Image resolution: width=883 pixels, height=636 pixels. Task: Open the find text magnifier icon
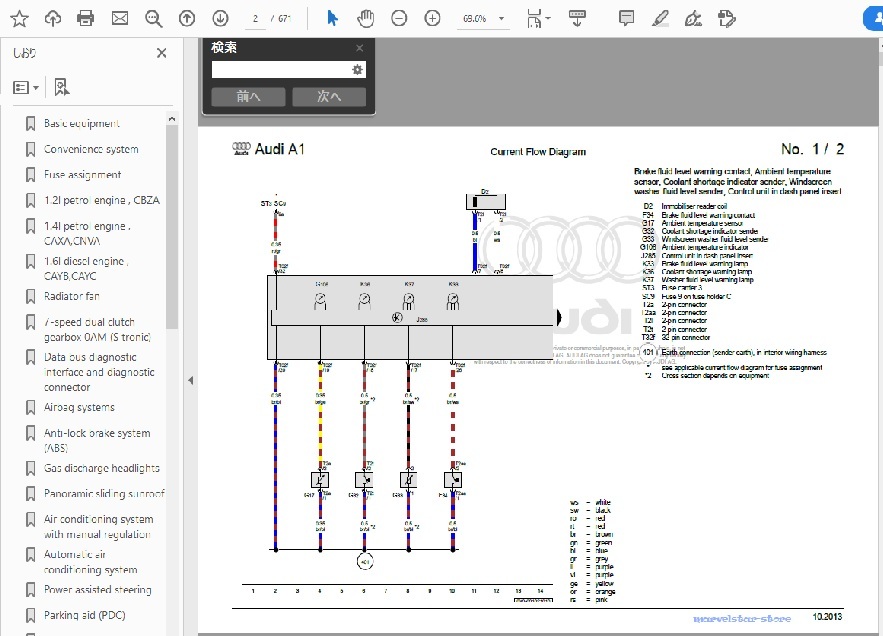point(153,19)
